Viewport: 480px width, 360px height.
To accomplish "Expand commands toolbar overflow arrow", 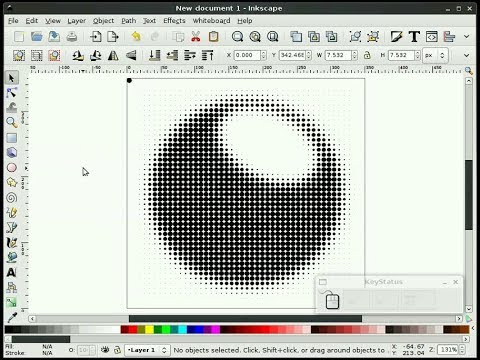I will pos(467,36).
